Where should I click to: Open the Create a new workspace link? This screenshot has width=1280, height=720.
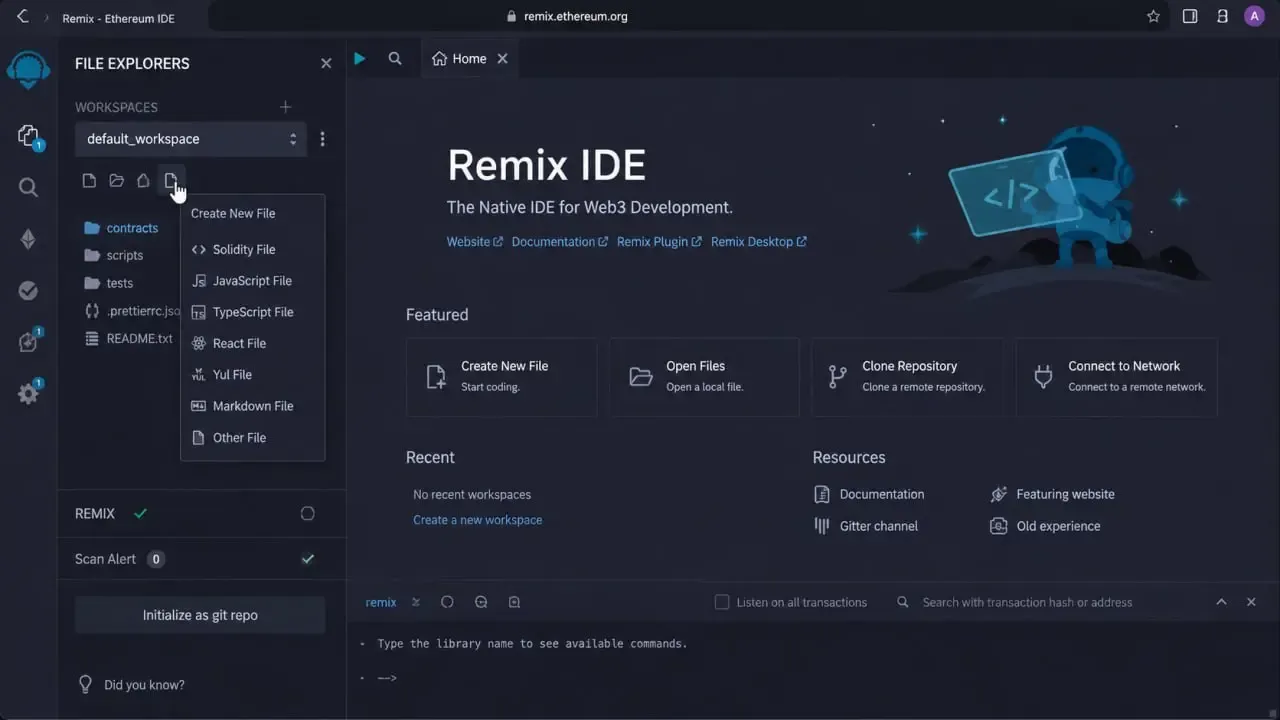pyautogui.click(x=477, y=520)
